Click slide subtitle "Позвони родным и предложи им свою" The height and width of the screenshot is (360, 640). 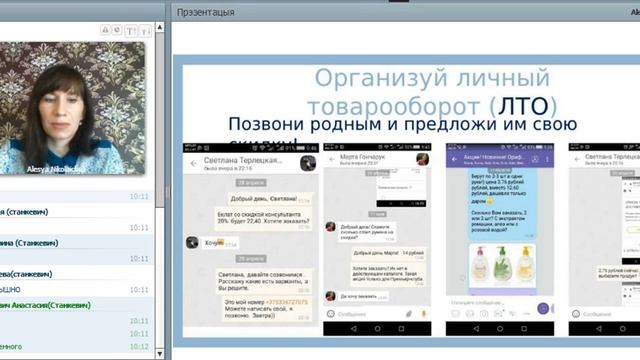(402, 124)
